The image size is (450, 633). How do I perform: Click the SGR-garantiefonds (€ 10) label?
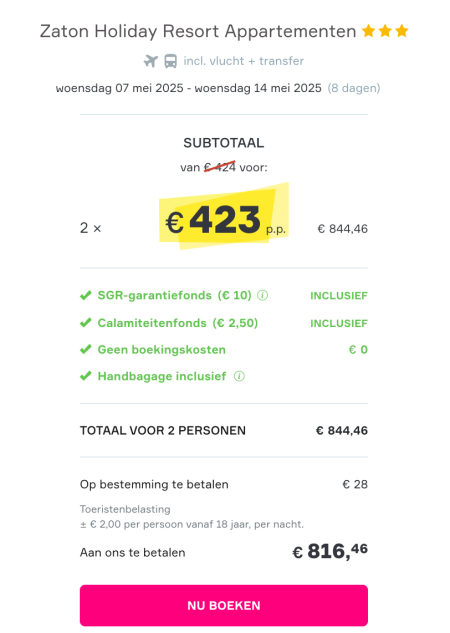[174, 296]
